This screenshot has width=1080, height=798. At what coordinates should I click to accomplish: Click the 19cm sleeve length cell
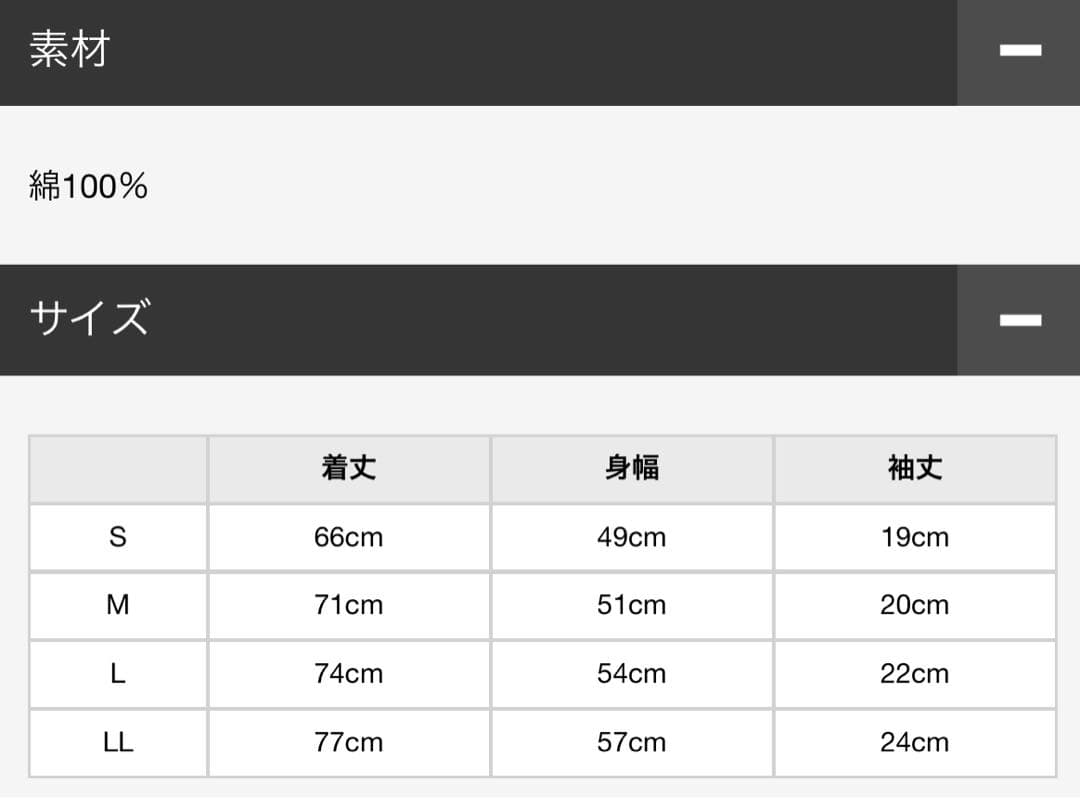pos(914,537)
